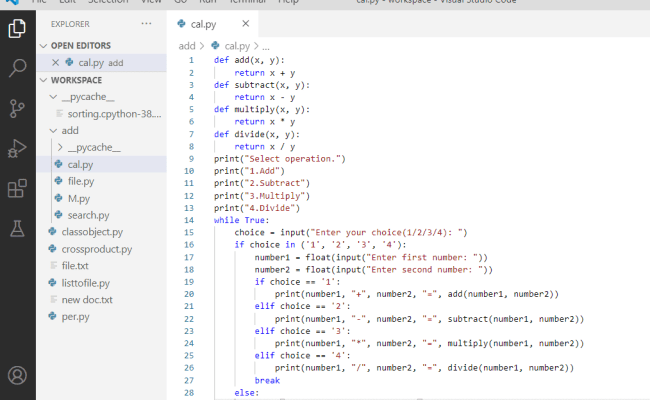Click 'else:' on line 28

click(247, 393)
